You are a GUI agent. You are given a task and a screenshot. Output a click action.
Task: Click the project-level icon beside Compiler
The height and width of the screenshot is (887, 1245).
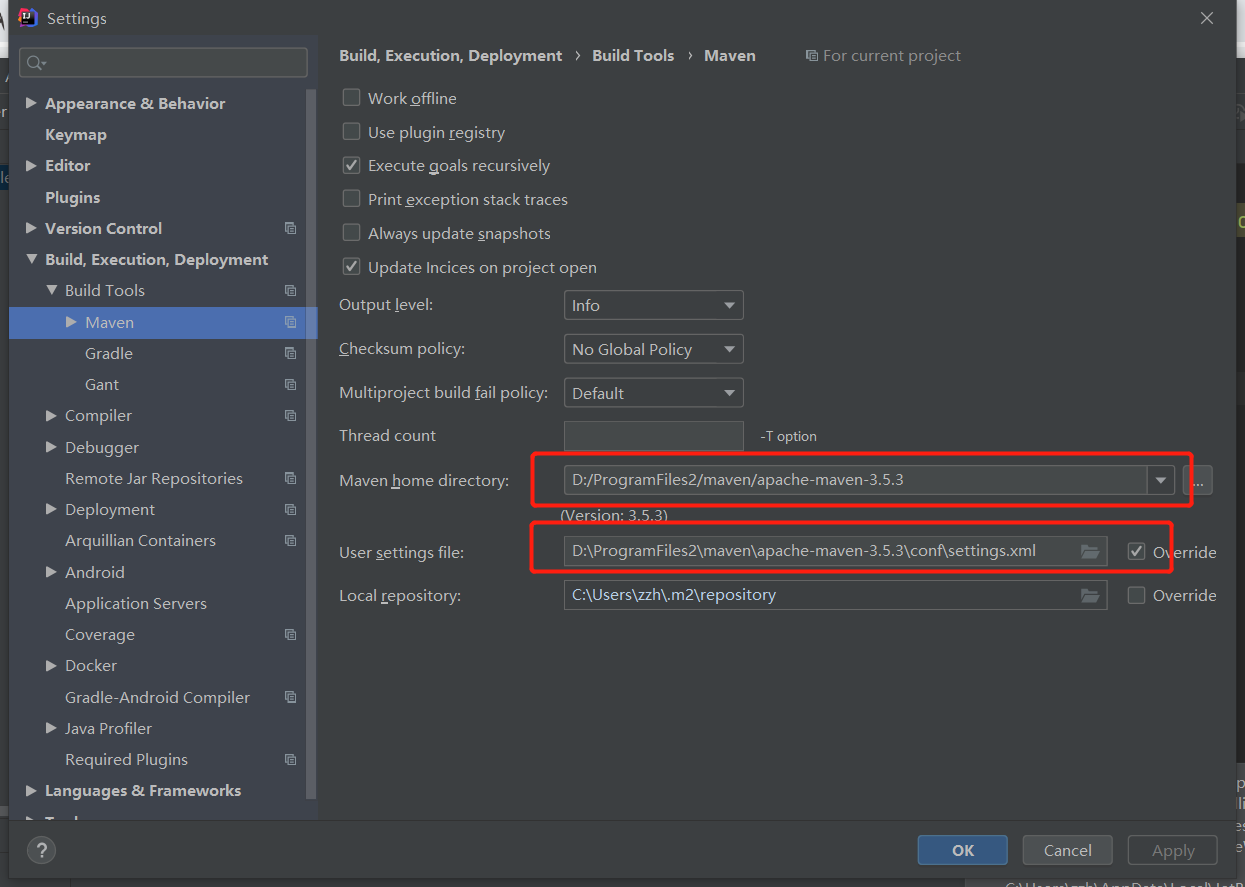[x=290, y=415]
